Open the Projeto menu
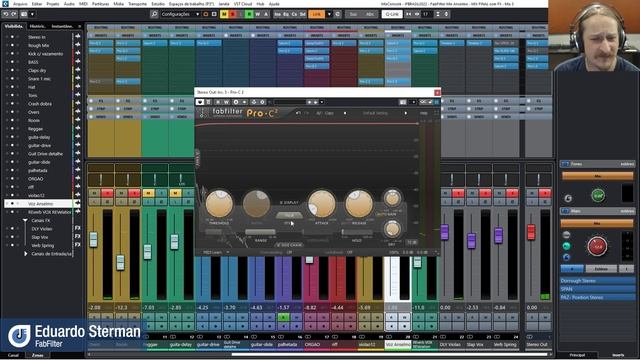 [53, 4]
